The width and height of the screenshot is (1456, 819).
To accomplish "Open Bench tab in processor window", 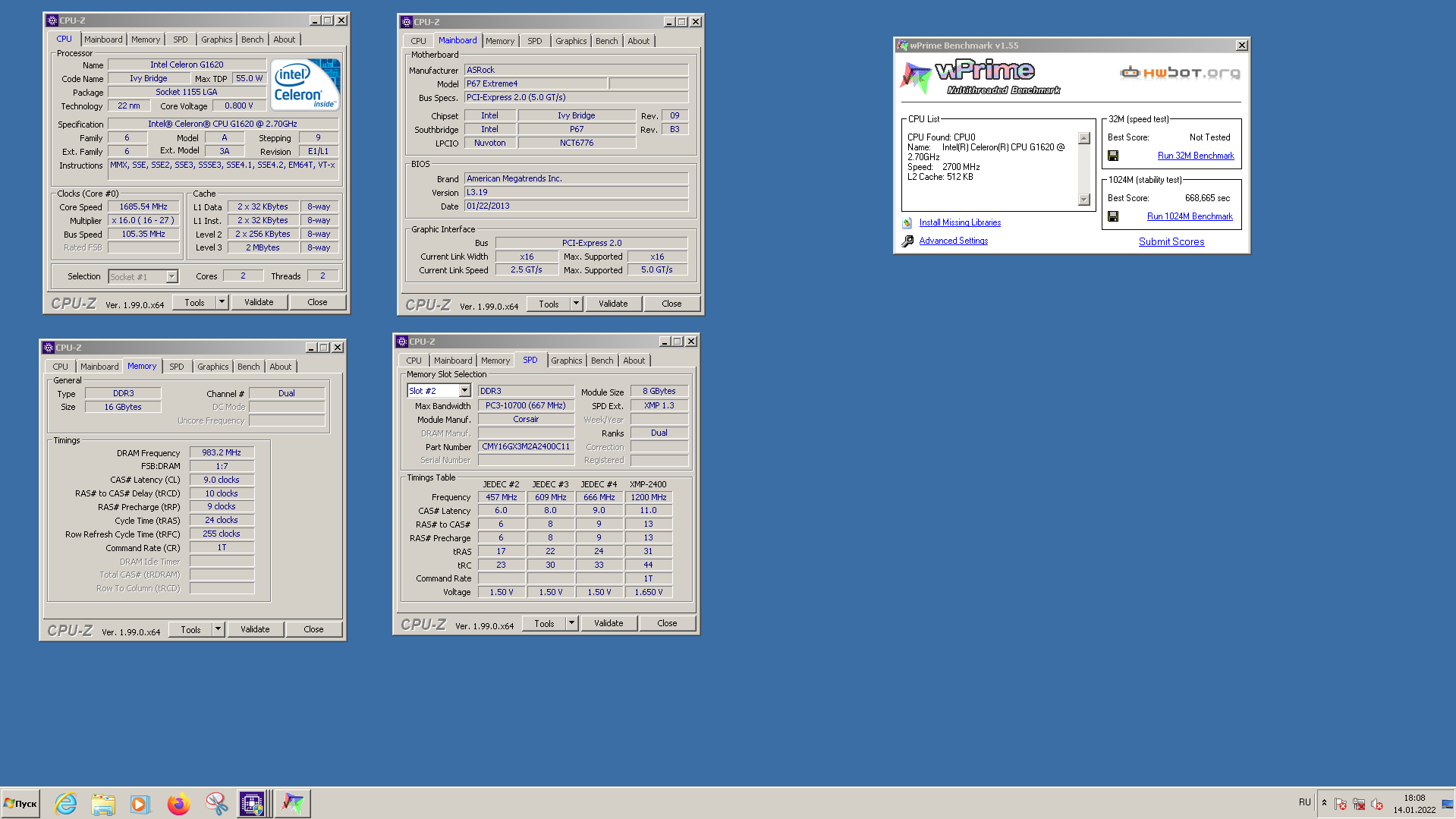I will click(x=253, y=39).
